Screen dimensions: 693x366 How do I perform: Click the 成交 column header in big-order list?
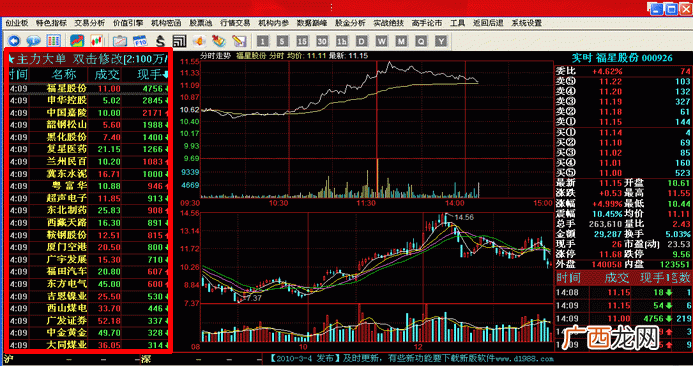coord(107,74)
